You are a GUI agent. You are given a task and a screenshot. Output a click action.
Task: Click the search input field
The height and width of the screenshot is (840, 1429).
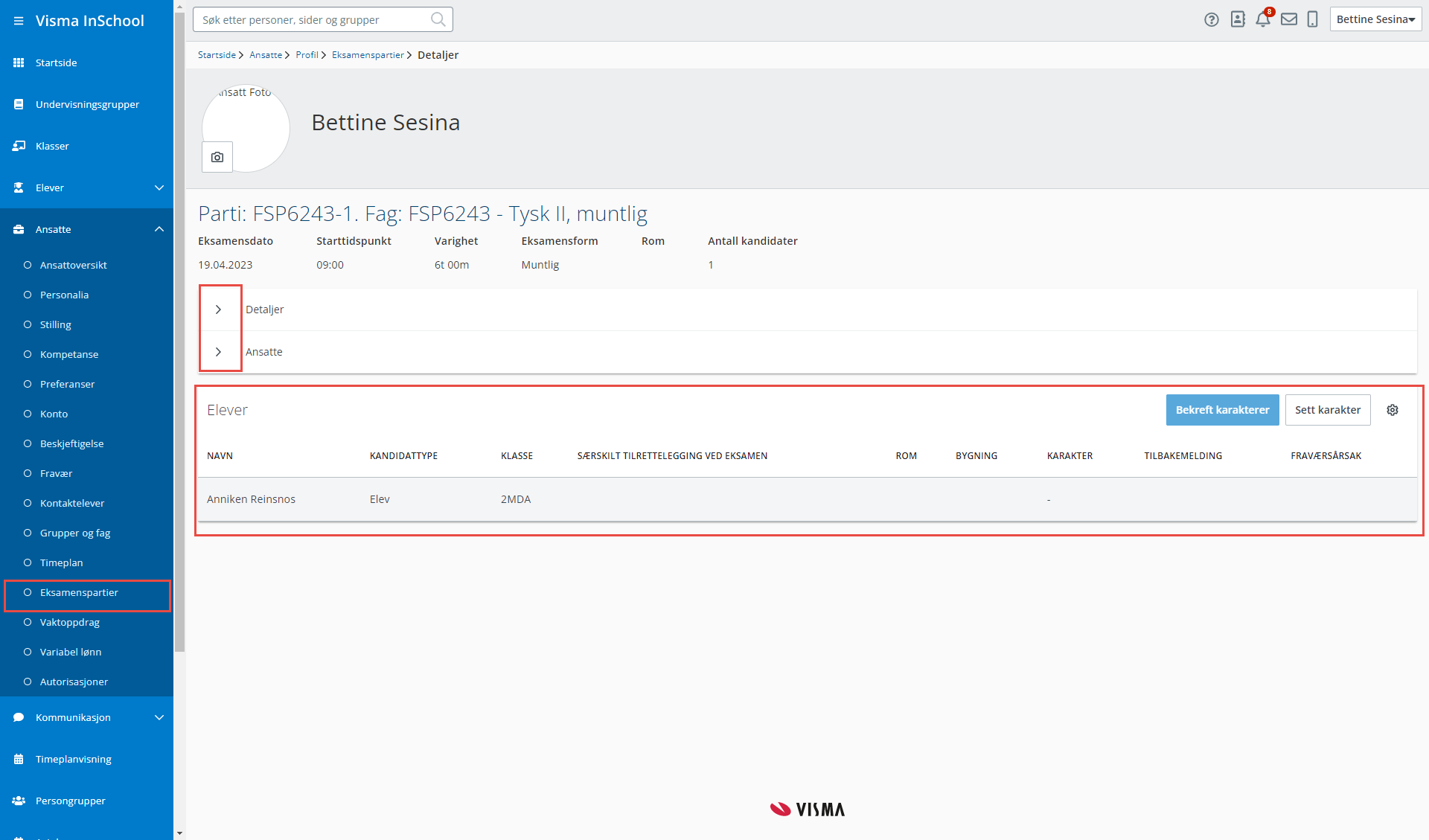pos(313,20)
